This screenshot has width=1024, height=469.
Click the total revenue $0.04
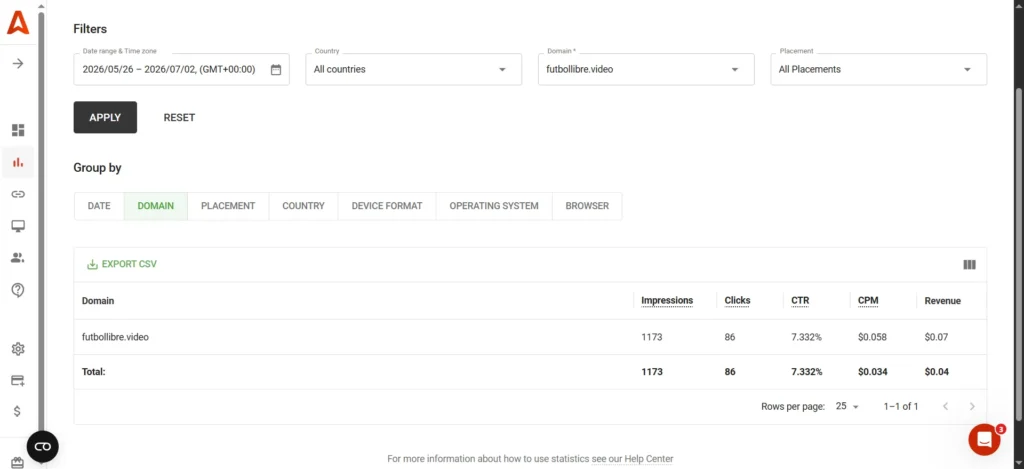pos(936,372)
